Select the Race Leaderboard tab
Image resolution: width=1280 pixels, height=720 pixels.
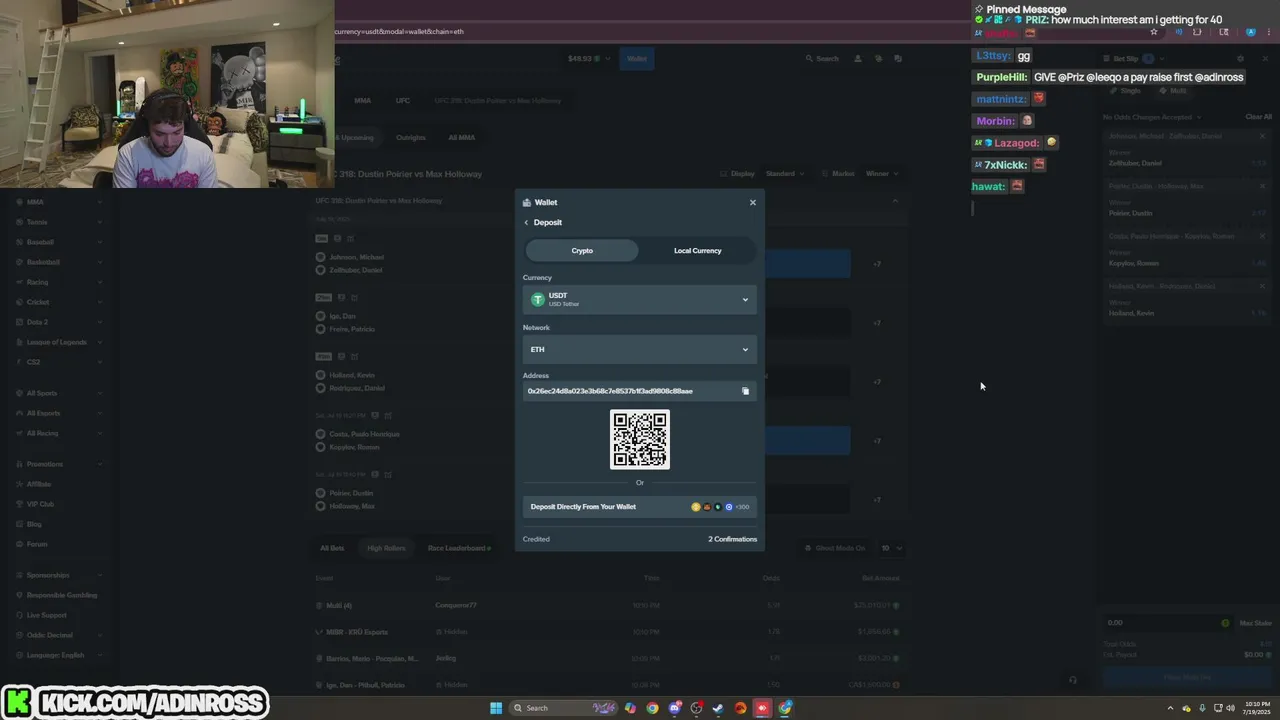pos(459,548)
